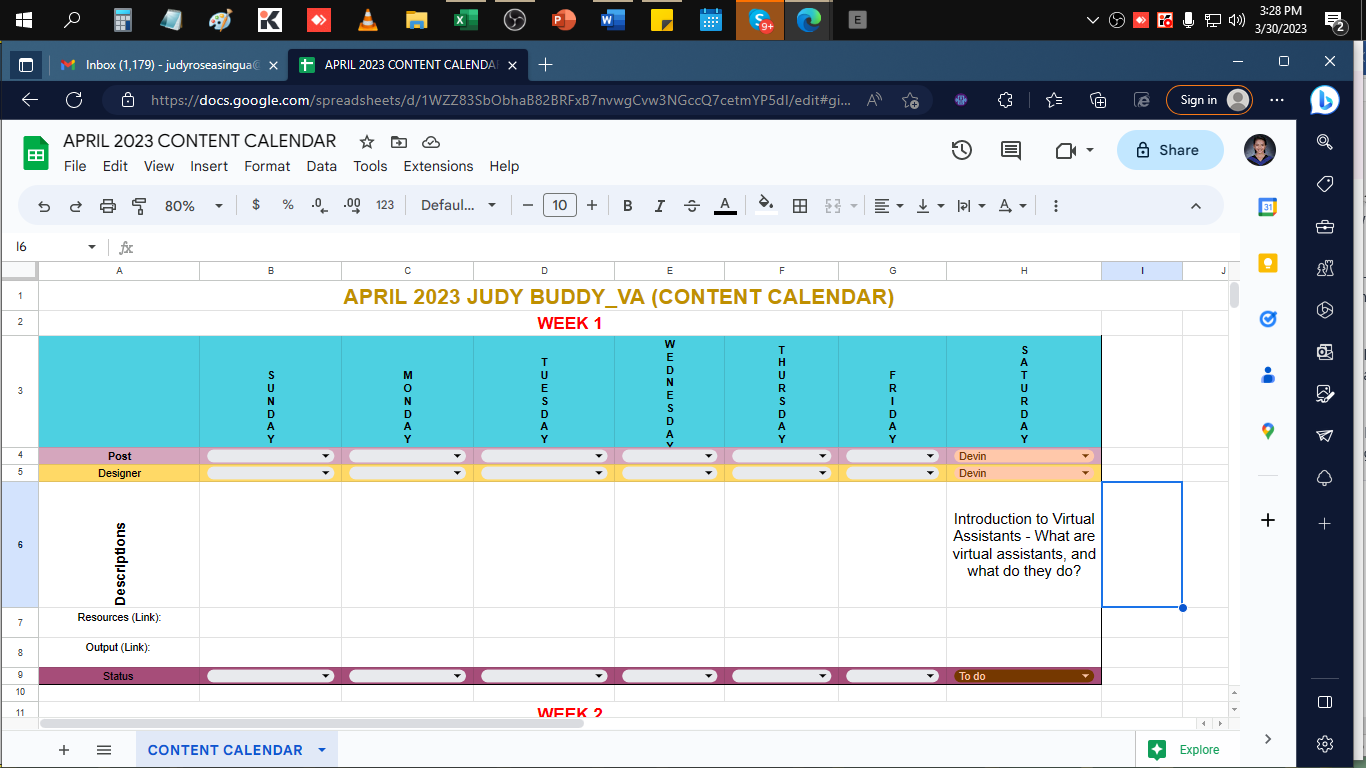Format as currency with dollar icon
Image resolution: width=1366 pixels, height=768 pixels.
(x=256, y=205)
